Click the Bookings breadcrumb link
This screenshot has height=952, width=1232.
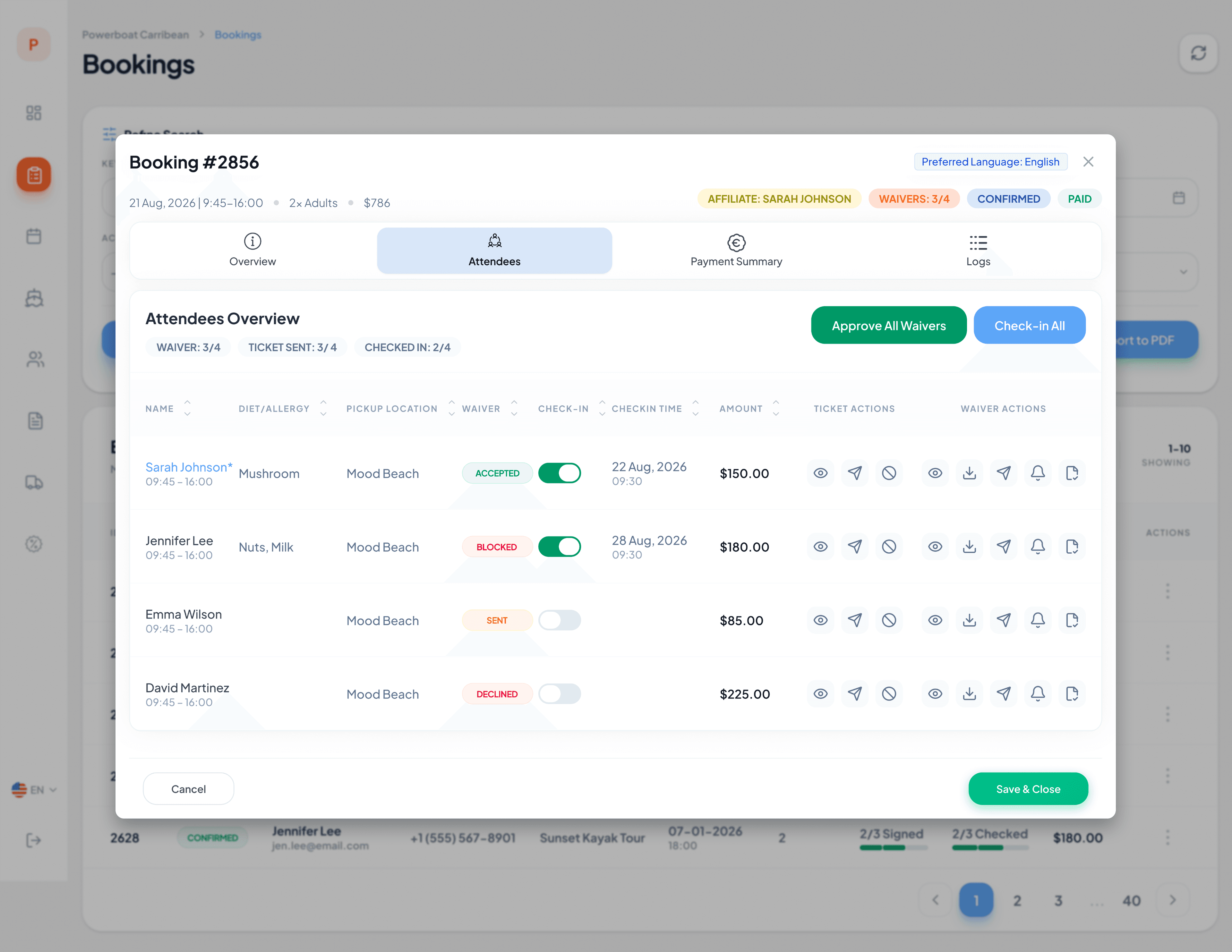238,34
